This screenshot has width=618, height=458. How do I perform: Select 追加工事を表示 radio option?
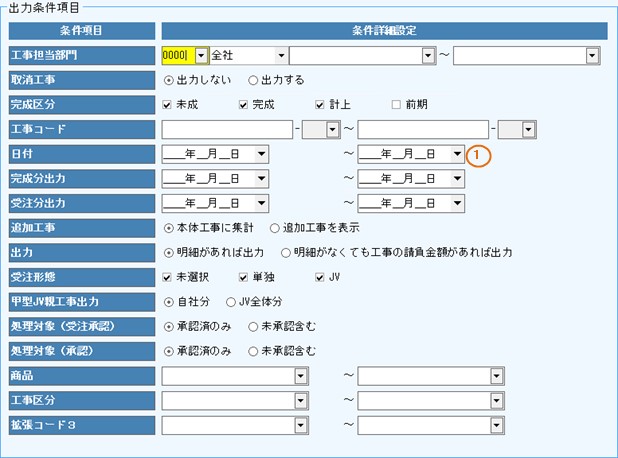tap(275, 228)
